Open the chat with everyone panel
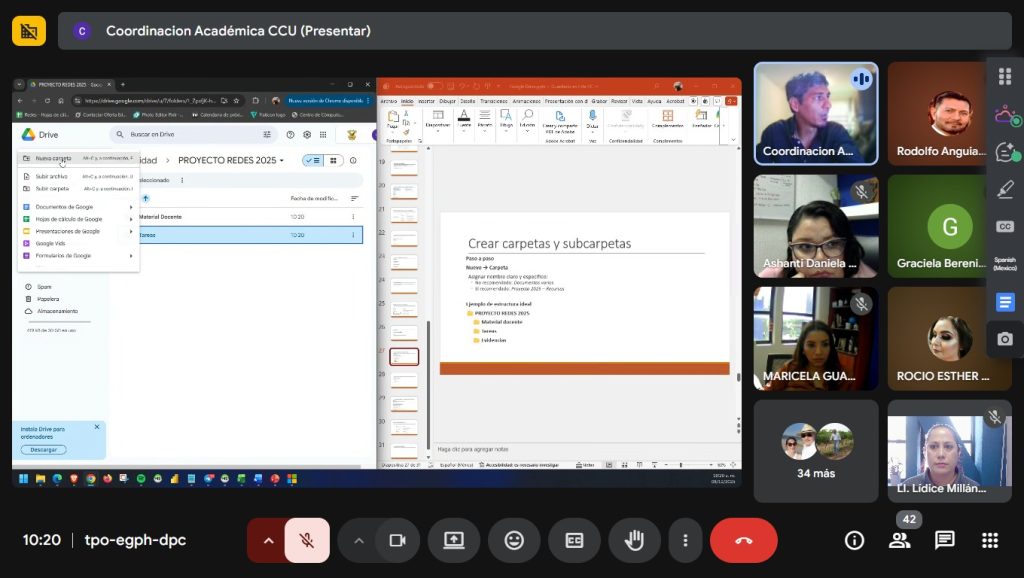Image resolution: width=1024 pixels, height=578 pixels. (944, 540)
